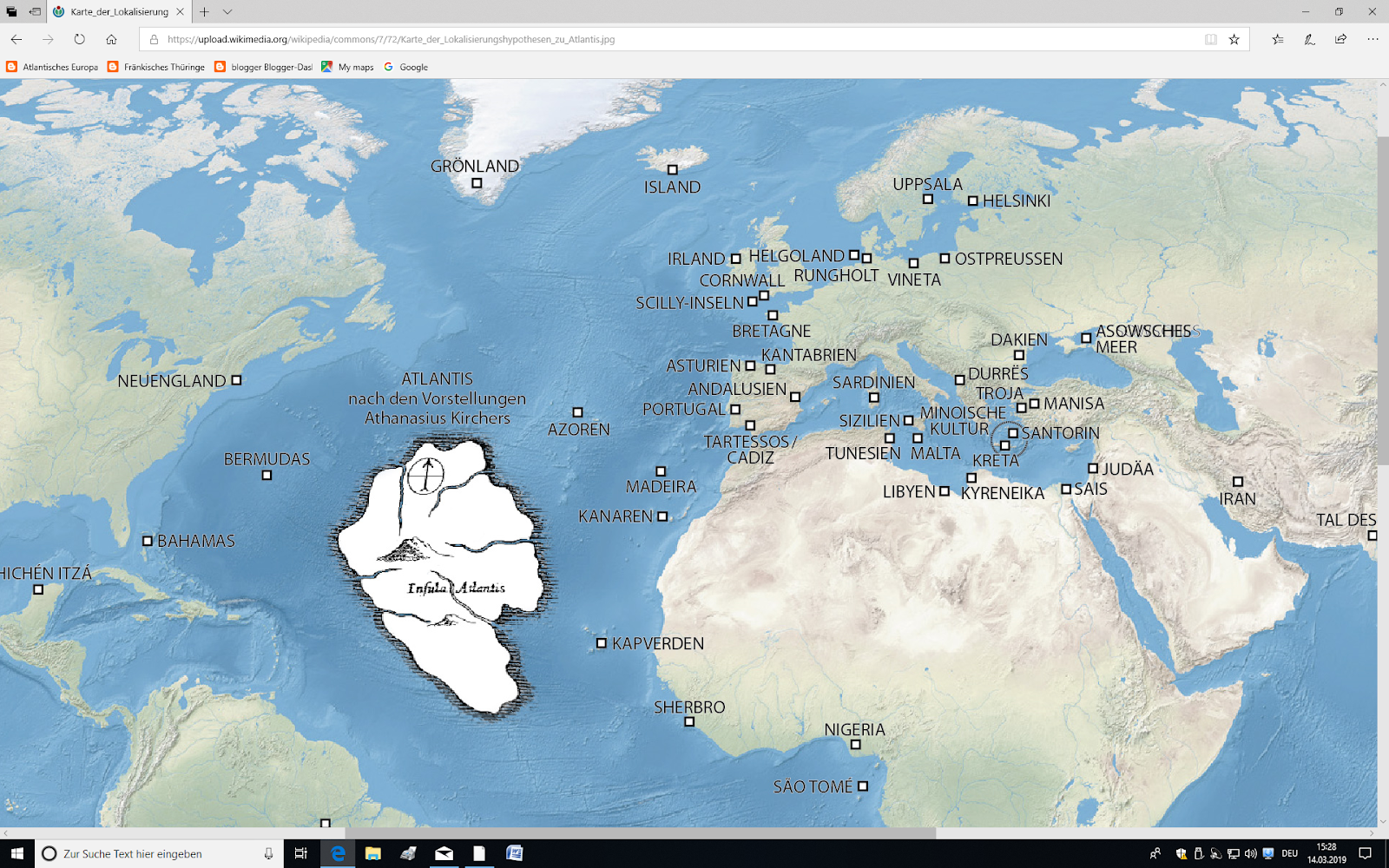Open the Favorites hub

[x=1278, y=39]
